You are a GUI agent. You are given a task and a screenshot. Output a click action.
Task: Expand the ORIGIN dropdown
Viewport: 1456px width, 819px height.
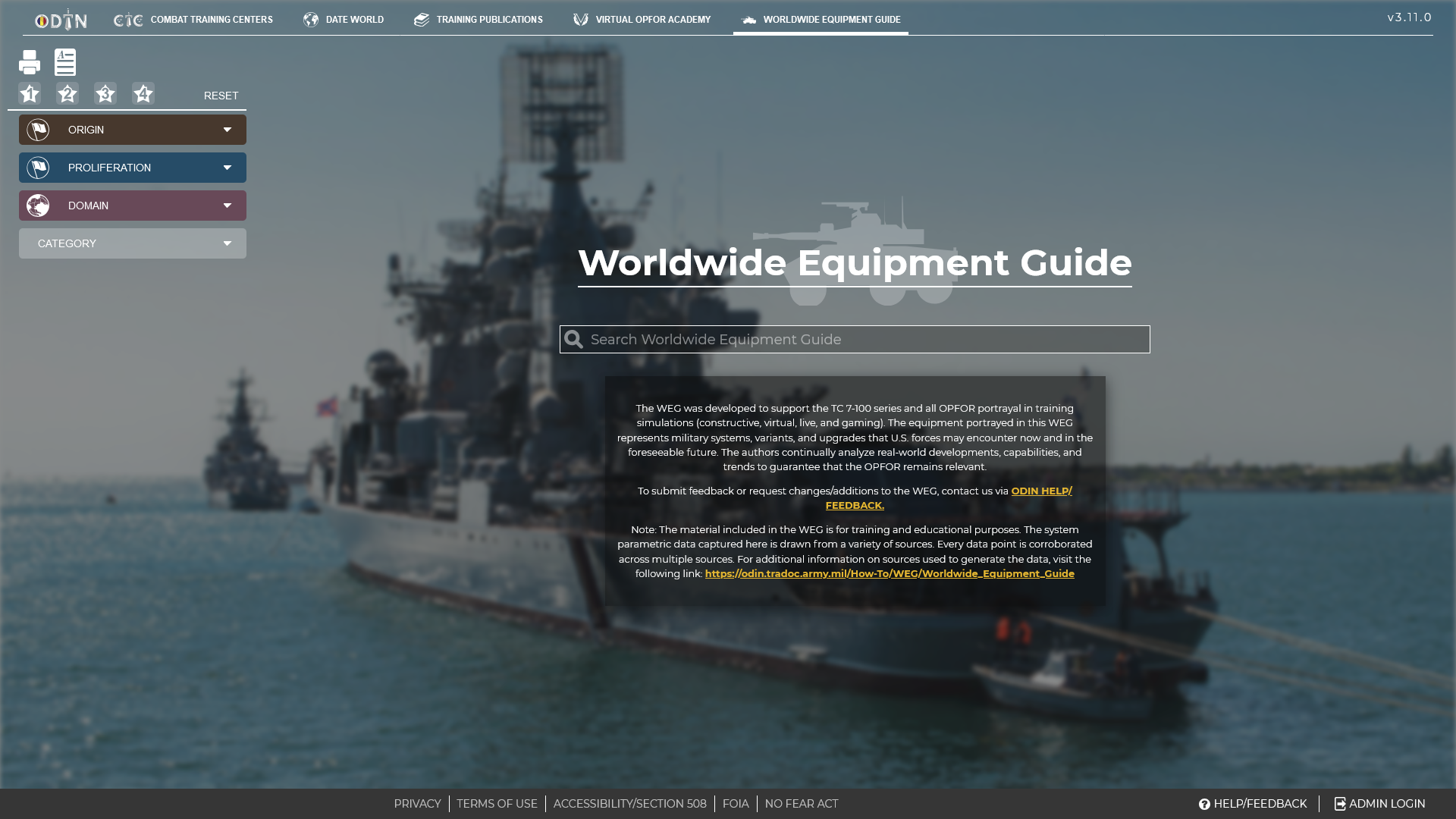(133, 130)
